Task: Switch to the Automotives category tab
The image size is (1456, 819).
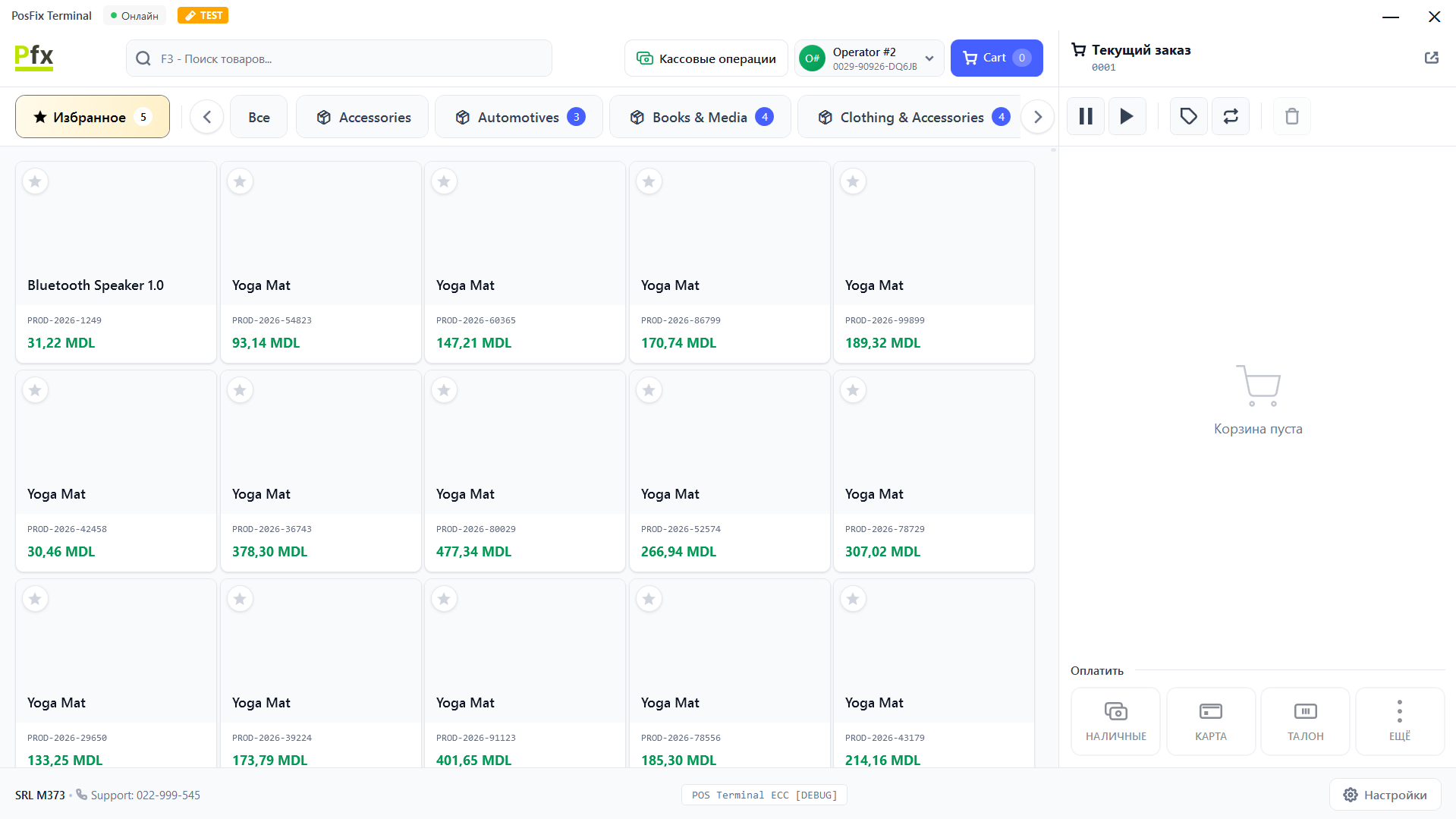Action: (519, 117)
